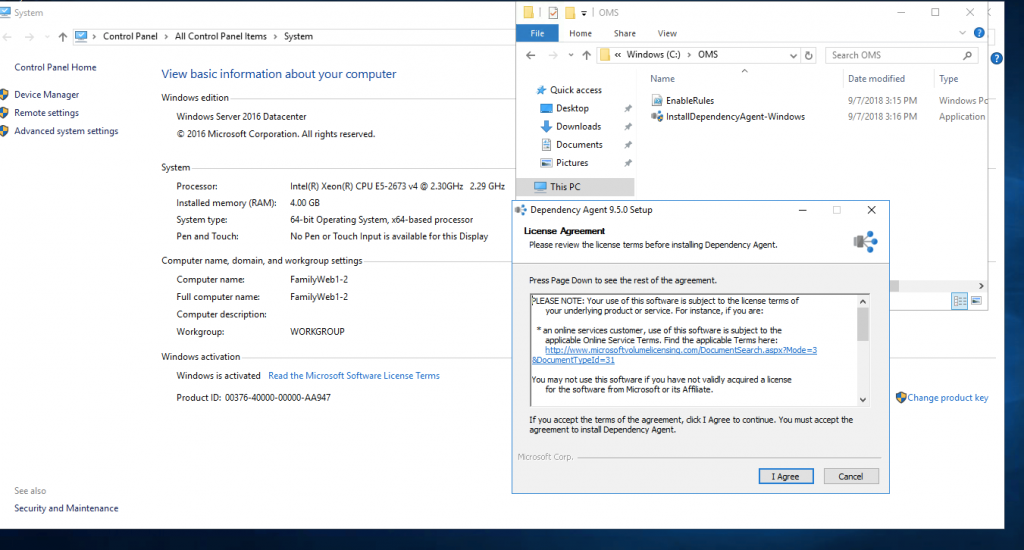Screen dimensions: 1024x550
Task: Sort files by Date modified column
Action: (x=876, y=79)
